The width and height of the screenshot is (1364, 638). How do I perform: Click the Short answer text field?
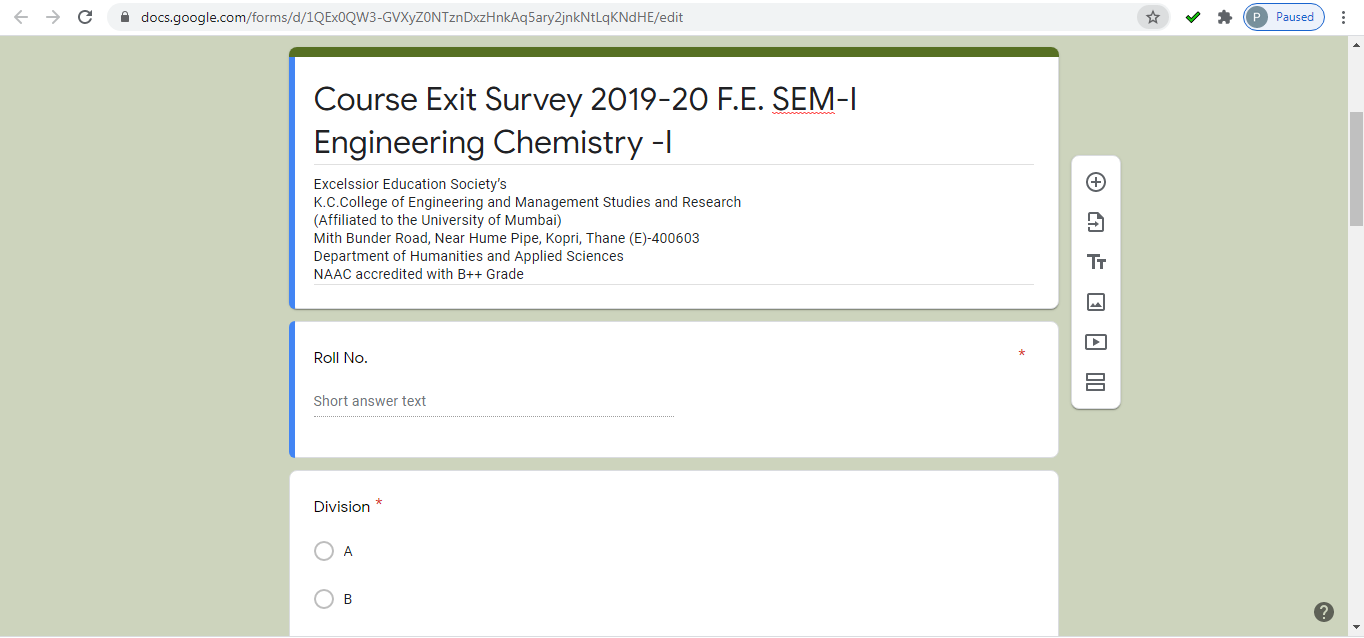coord(493,401)
